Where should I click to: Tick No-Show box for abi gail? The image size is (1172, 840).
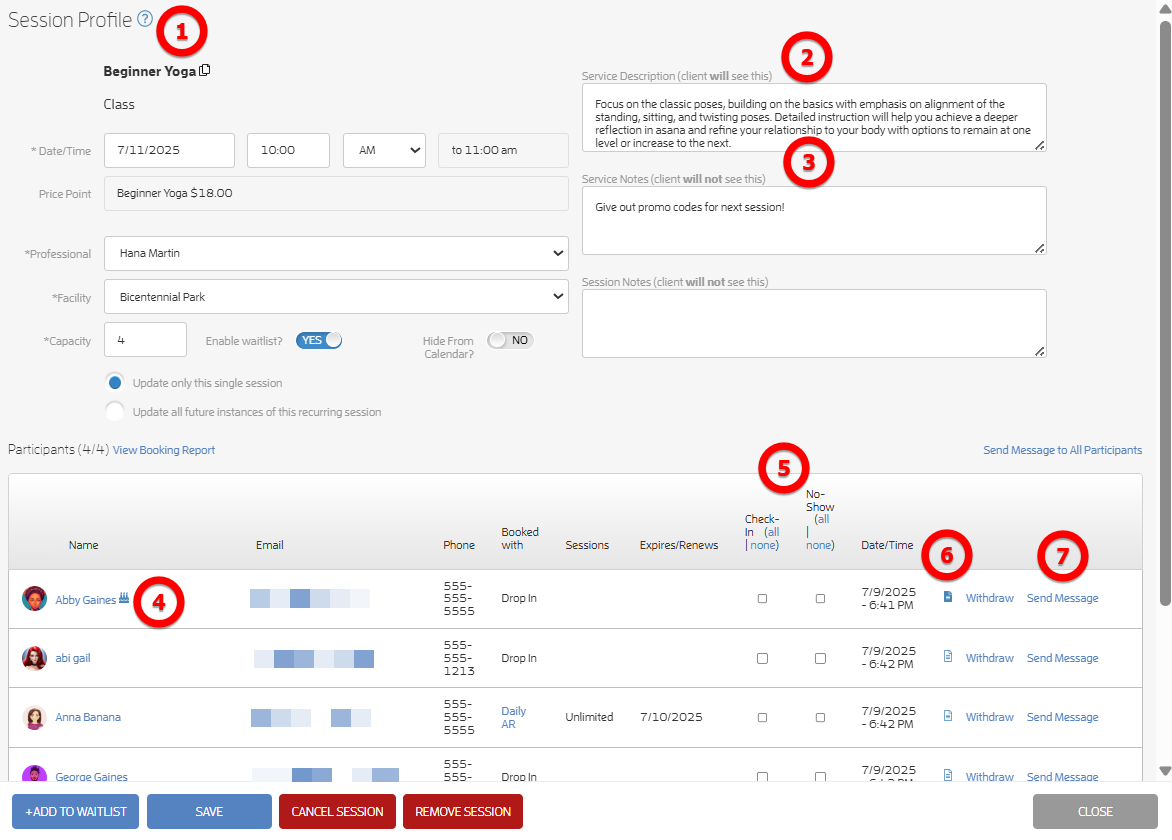(x=820, y=658)
